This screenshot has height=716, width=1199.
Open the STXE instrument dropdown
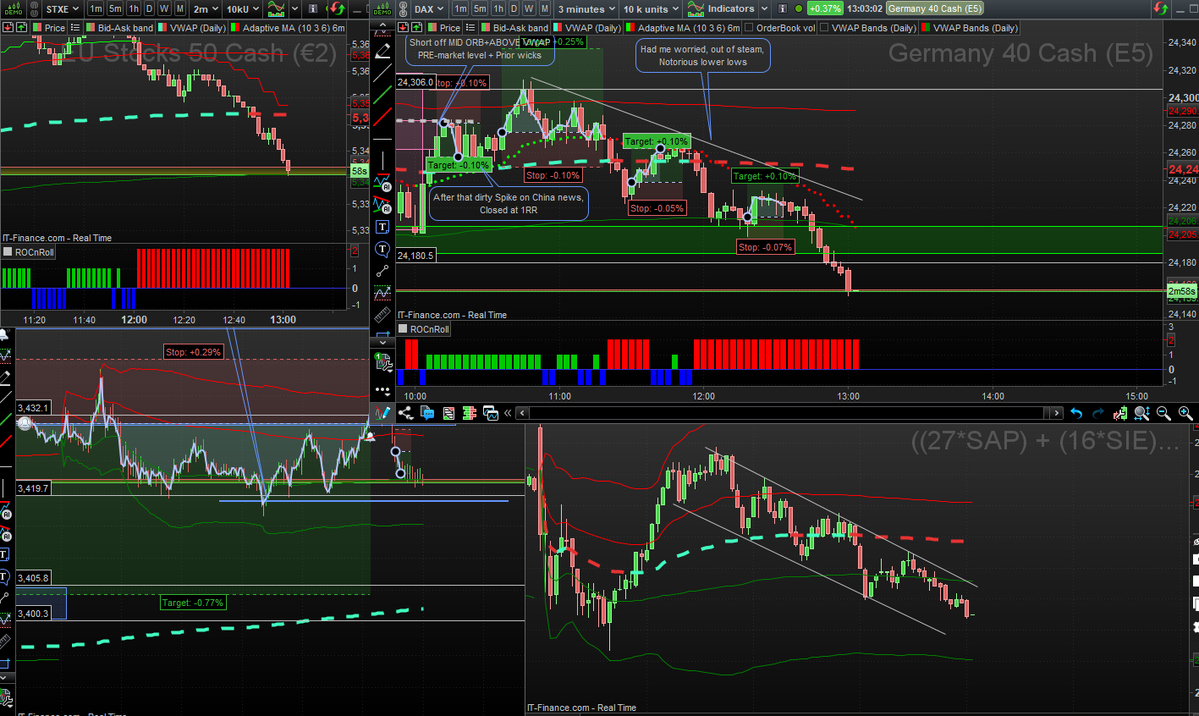[x=61, y=8]
